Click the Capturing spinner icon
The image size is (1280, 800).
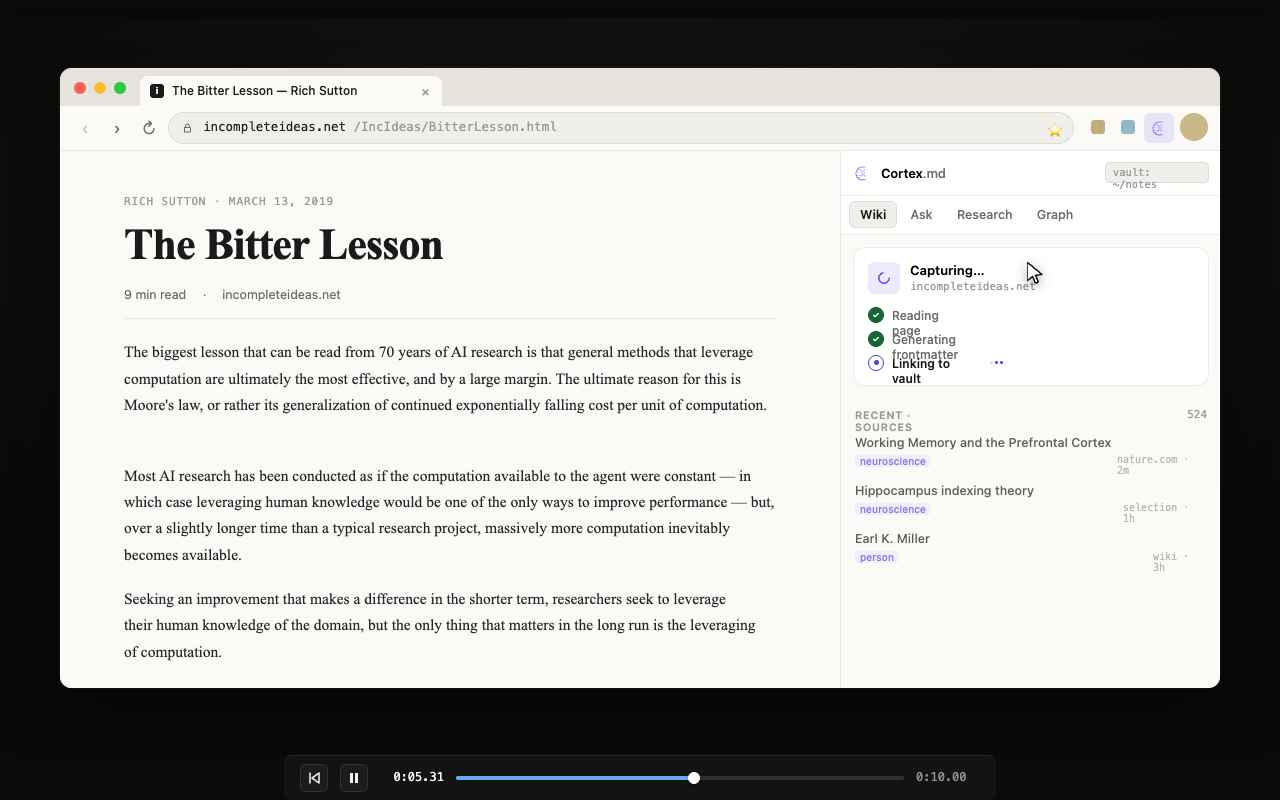pos(884,278)
